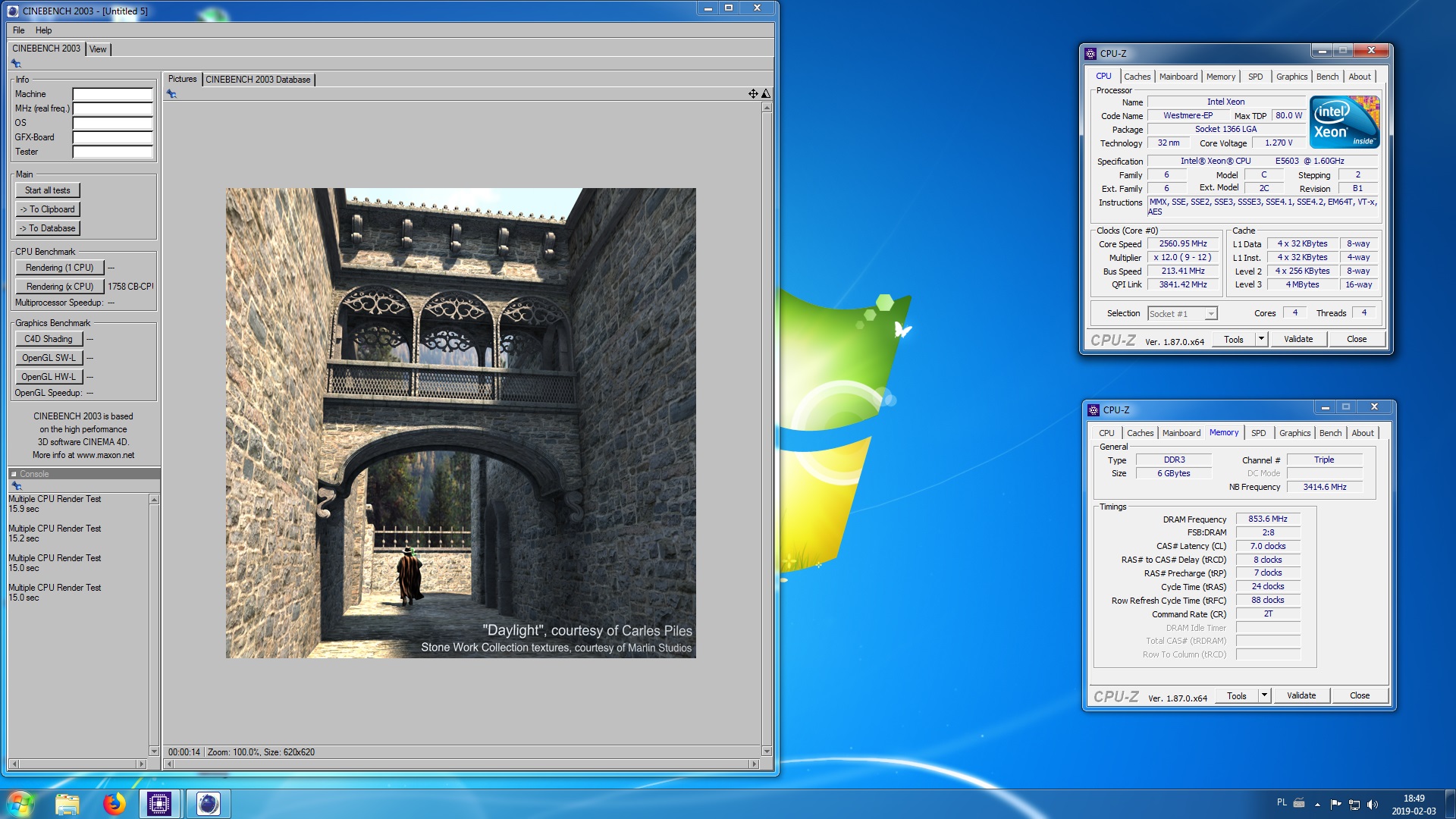Click the To Database button
This screenshot has height=819, width=1456.
pos(47,228)
